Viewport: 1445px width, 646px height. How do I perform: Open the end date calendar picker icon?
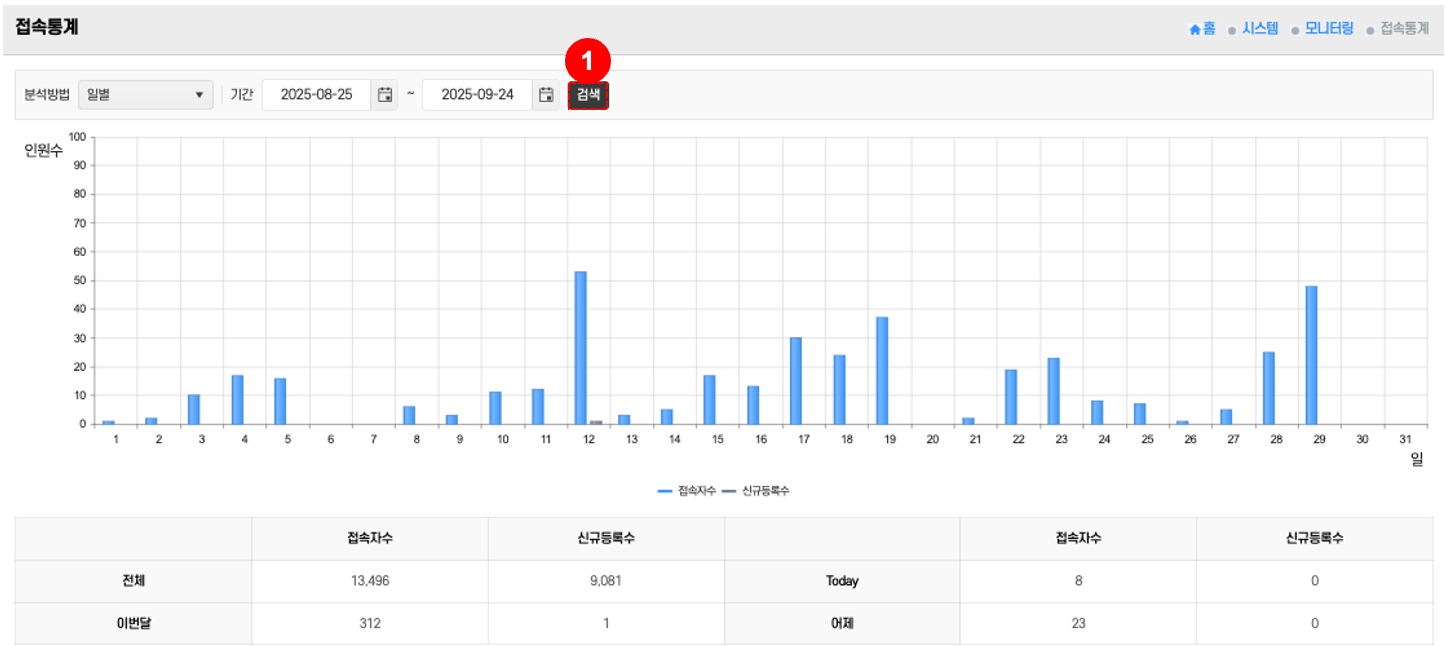pos(546,95)
